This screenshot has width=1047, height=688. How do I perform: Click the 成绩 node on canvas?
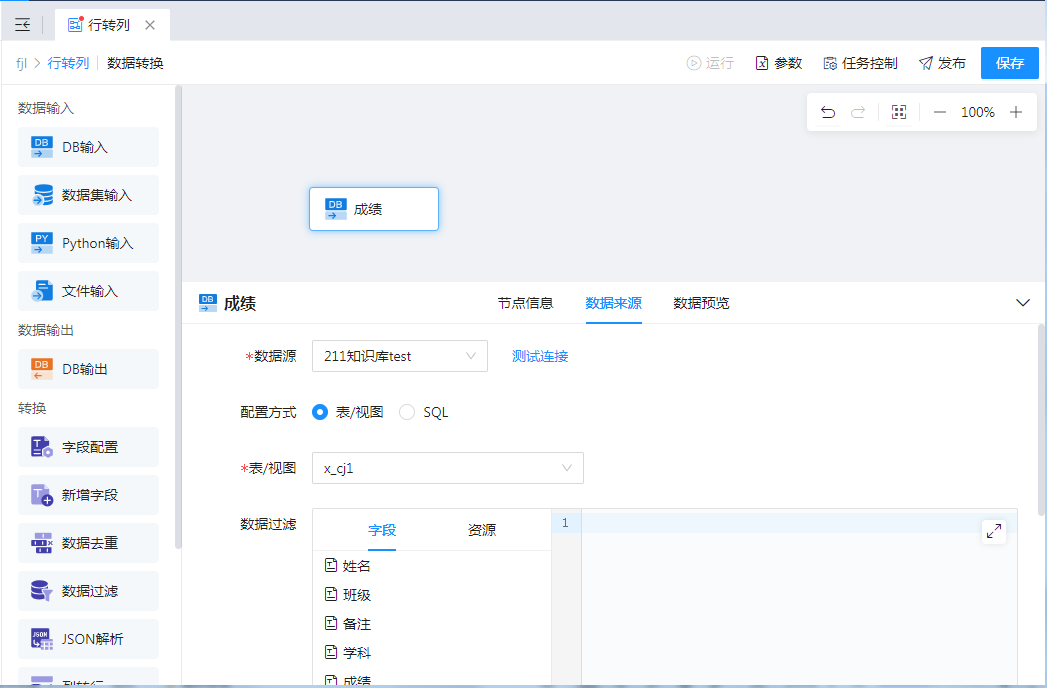click(373, 209)
